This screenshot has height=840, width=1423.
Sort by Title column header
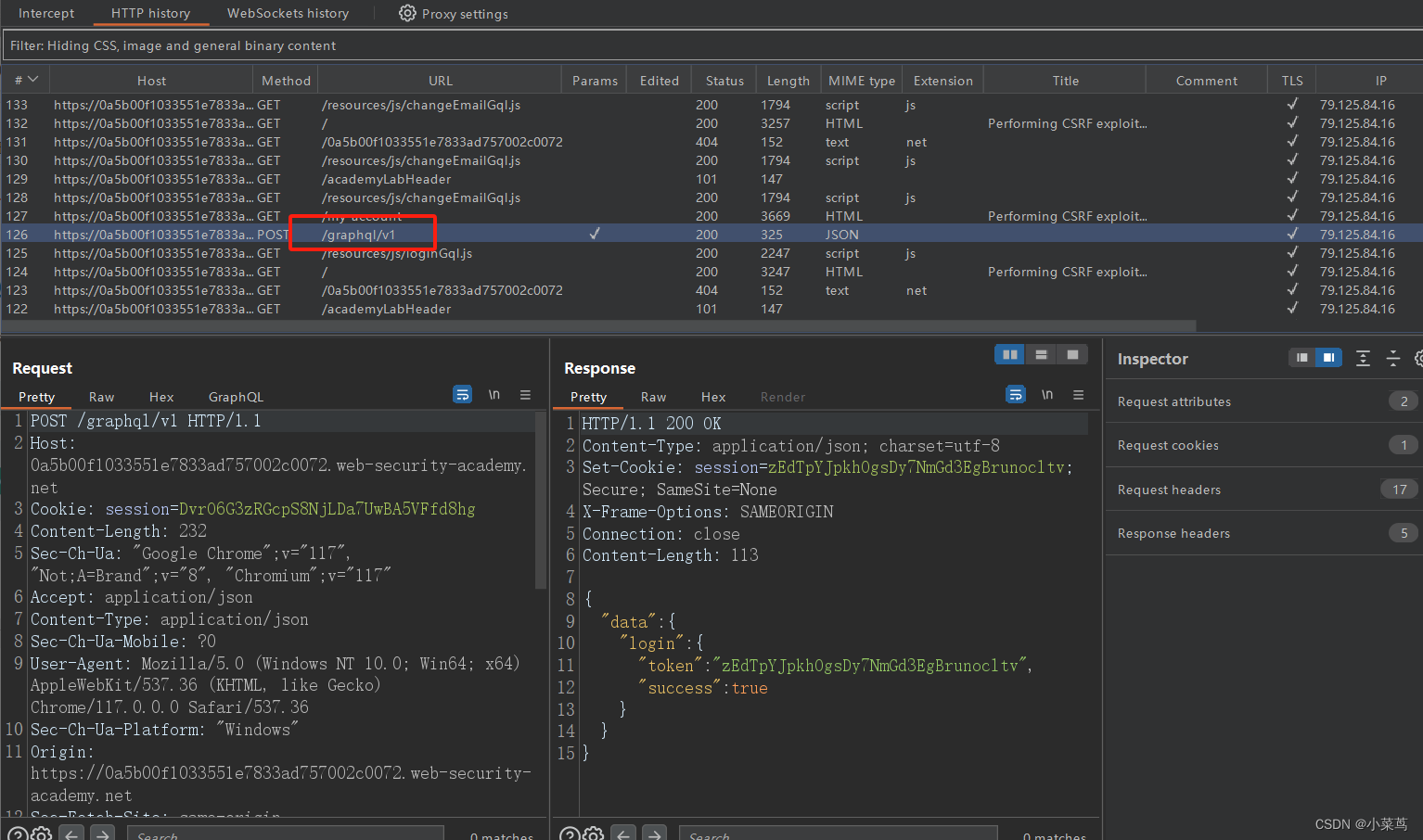click(1066, 81)
